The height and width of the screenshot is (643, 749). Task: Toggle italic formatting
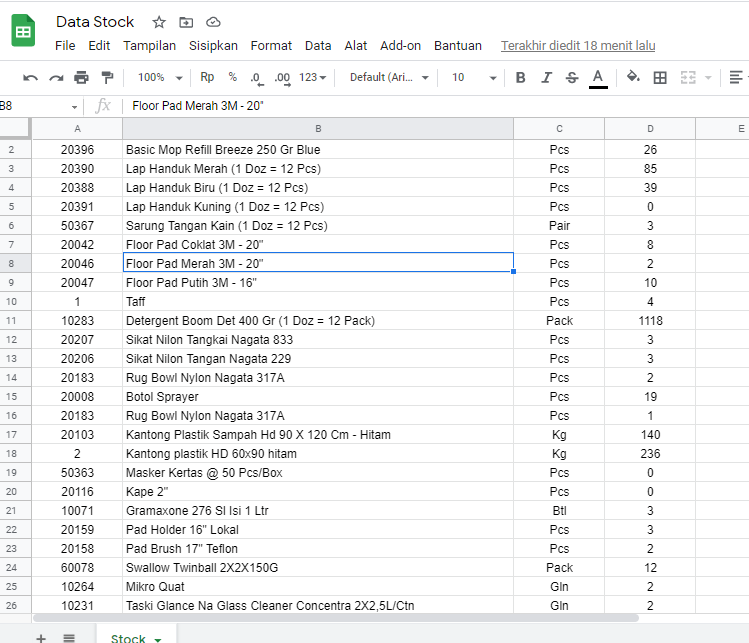click(x=546, y=77)
